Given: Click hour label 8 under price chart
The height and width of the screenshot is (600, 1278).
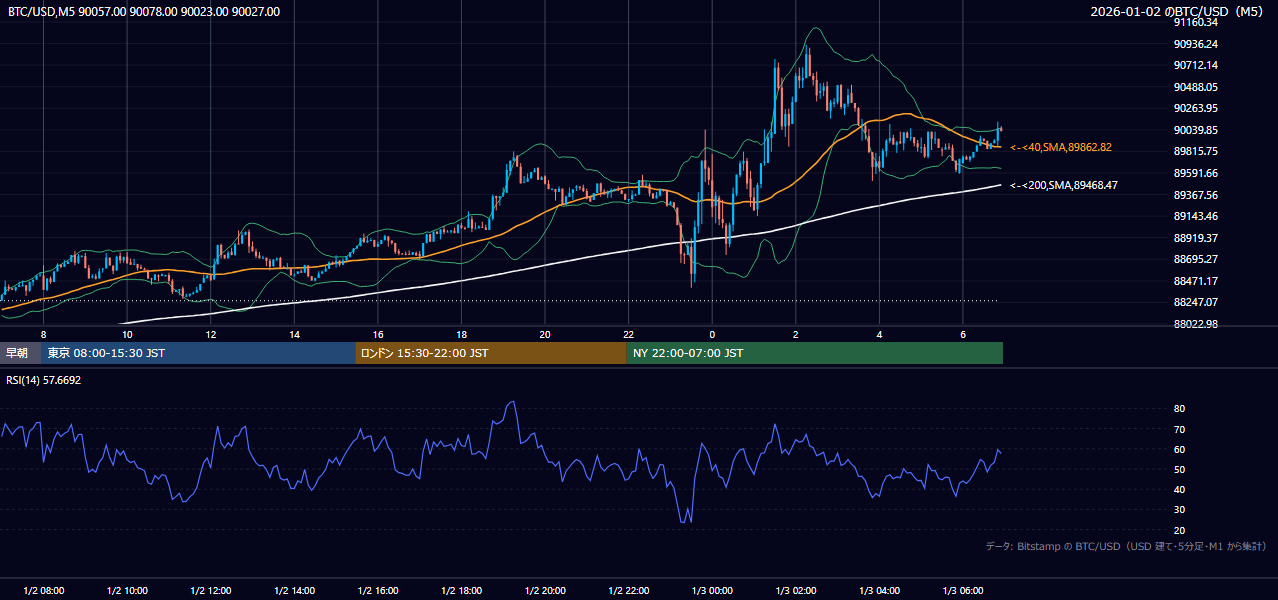Looking at the screenshot, I should pyautogui.click(x=43, y=334).
